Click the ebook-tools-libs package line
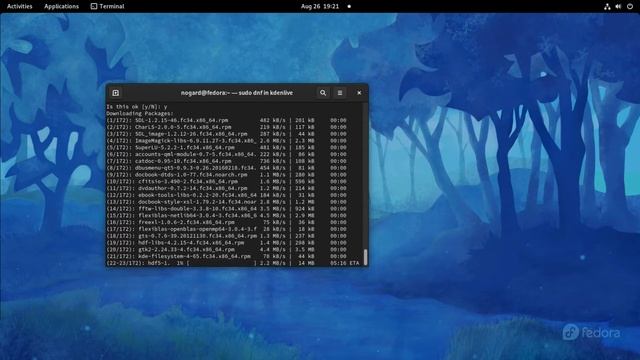This screenshot has height=360, width=640. pyautogui.click(x=227, y=195)
